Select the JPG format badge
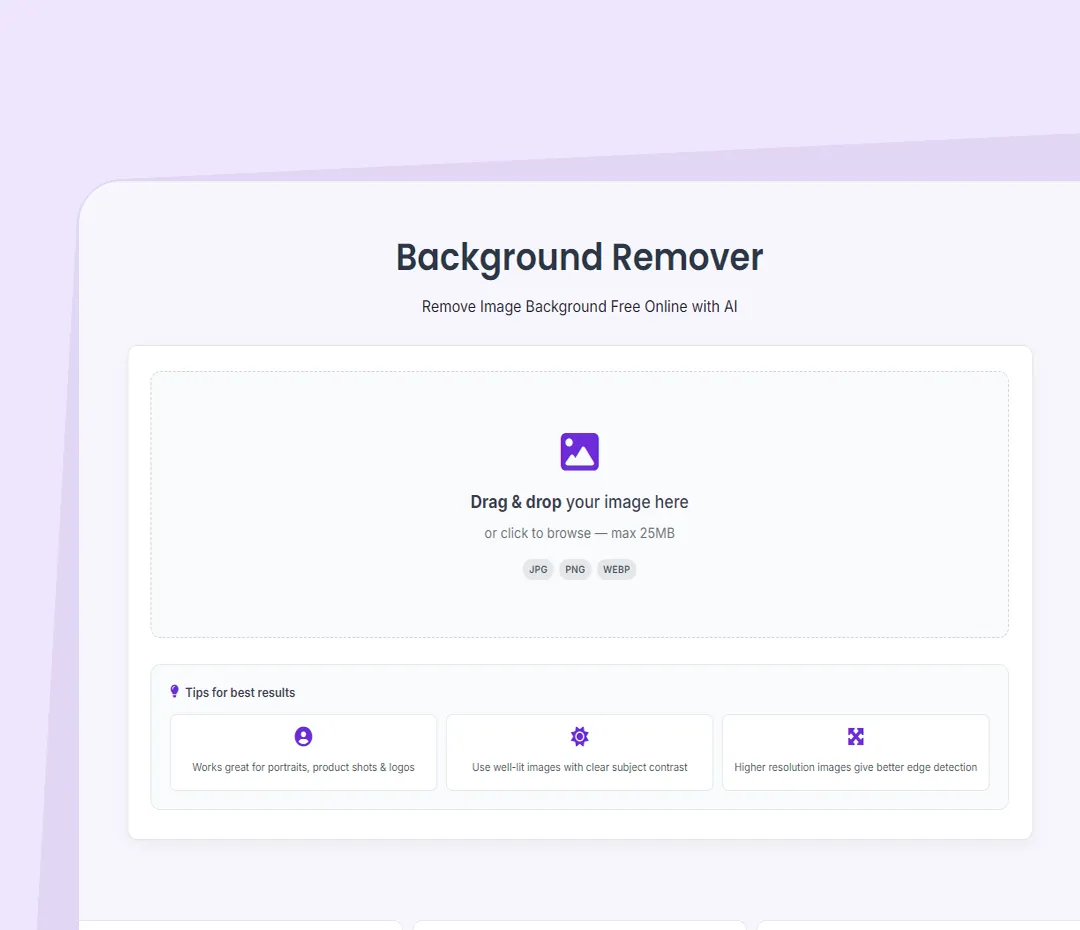Viewport: 1080px width, 930px height. tap(538, 569)
